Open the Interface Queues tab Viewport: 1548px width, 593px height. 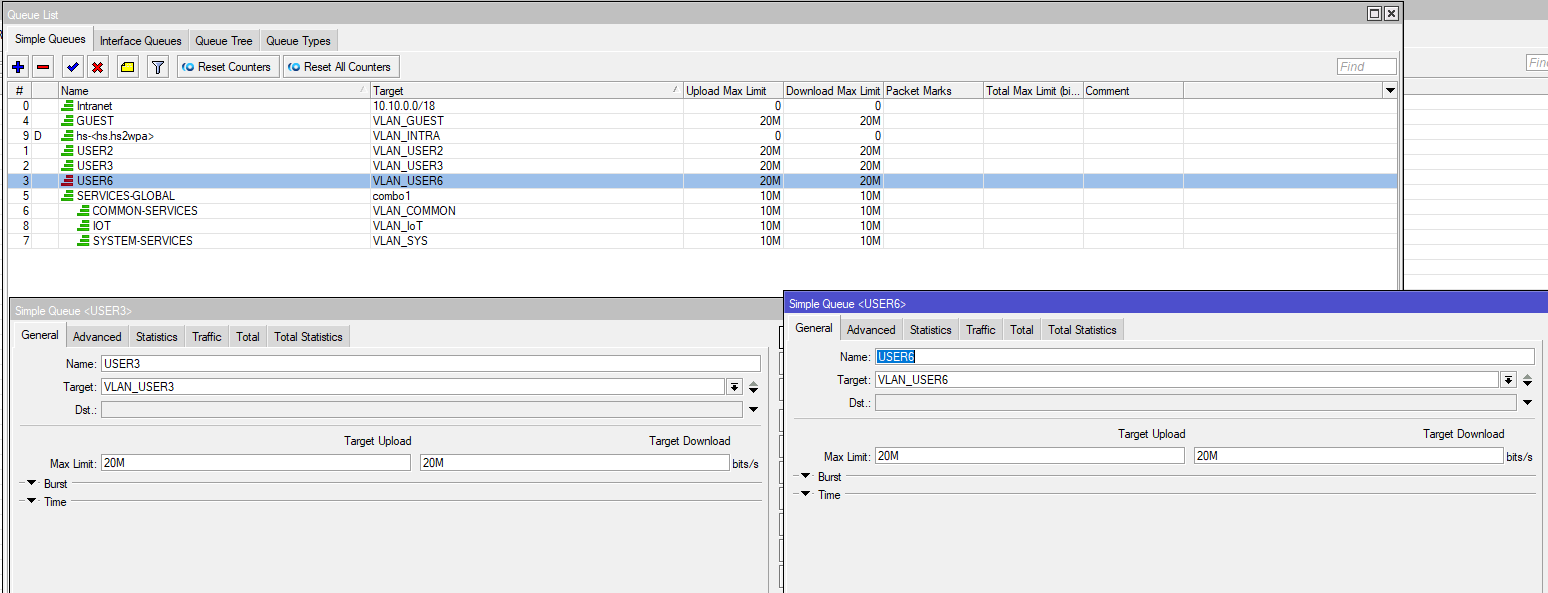(140, 41)
